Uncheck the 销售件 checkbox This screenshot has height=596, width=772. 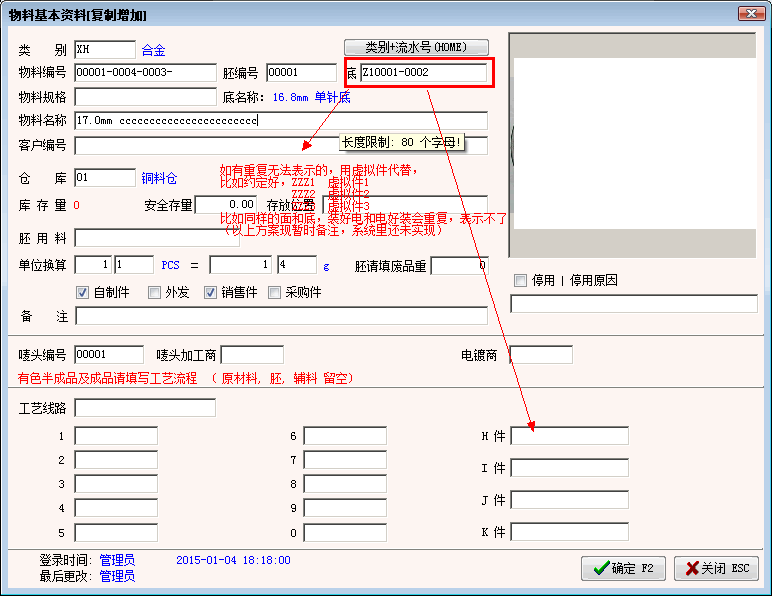tap(210, 292)
